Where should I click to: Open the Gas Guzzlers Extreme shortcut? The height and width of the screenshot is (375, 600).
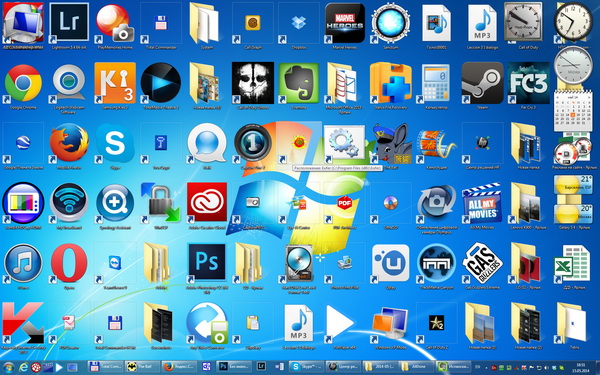click(x=483, y=263)
